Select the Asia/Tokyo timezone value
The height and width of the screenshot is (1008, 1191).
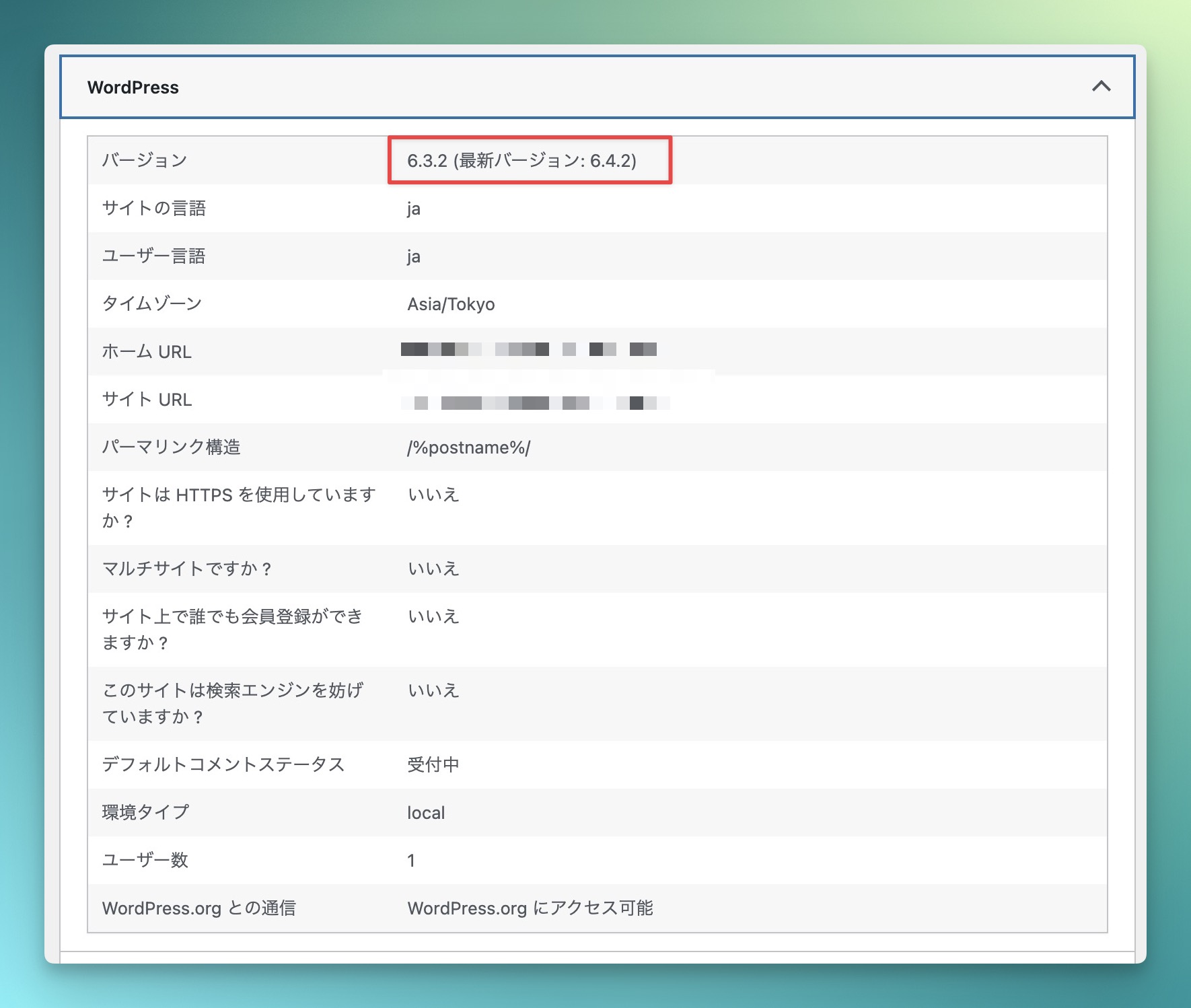(451, 304)
